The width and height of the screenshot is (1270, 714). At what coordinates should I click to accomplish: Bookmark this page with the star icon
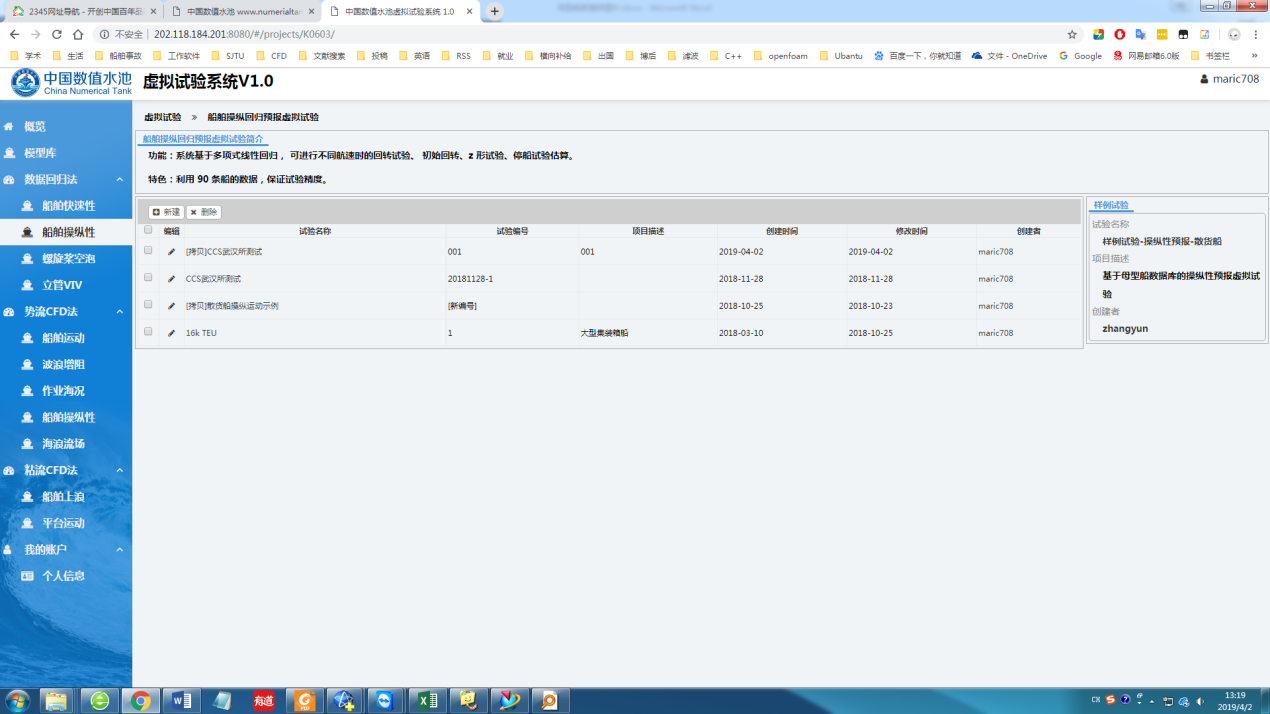point(1072,34)
